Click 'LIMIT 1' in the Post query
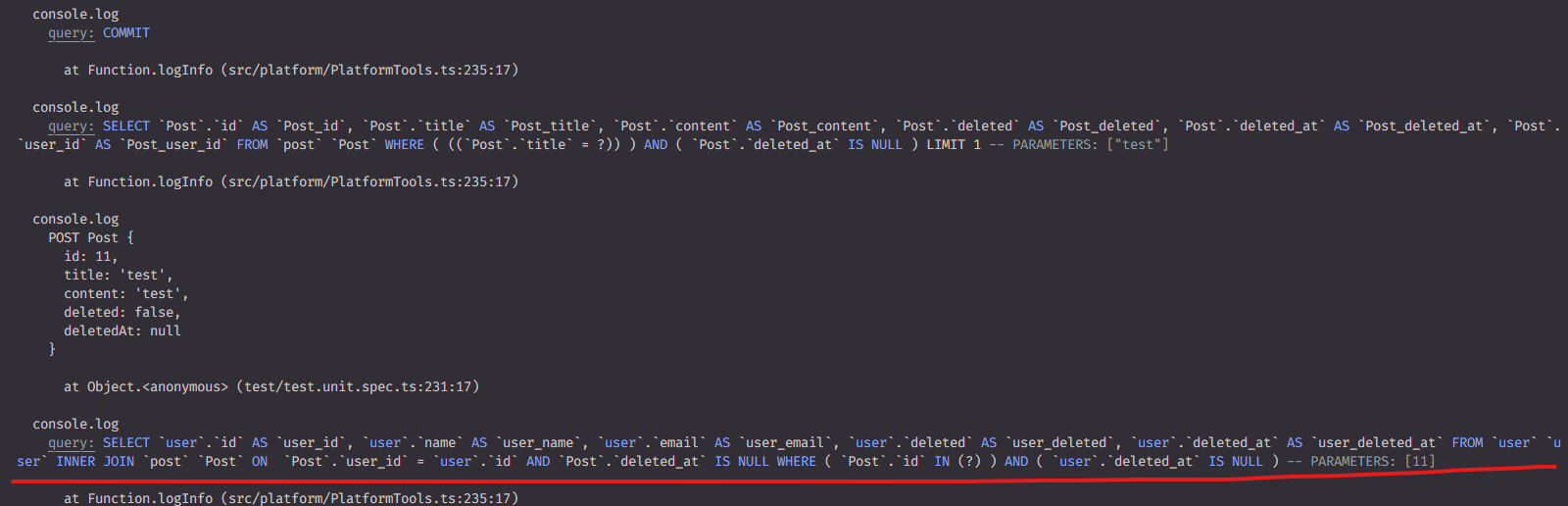The image size is (1568, 506). tap(954, 144)
